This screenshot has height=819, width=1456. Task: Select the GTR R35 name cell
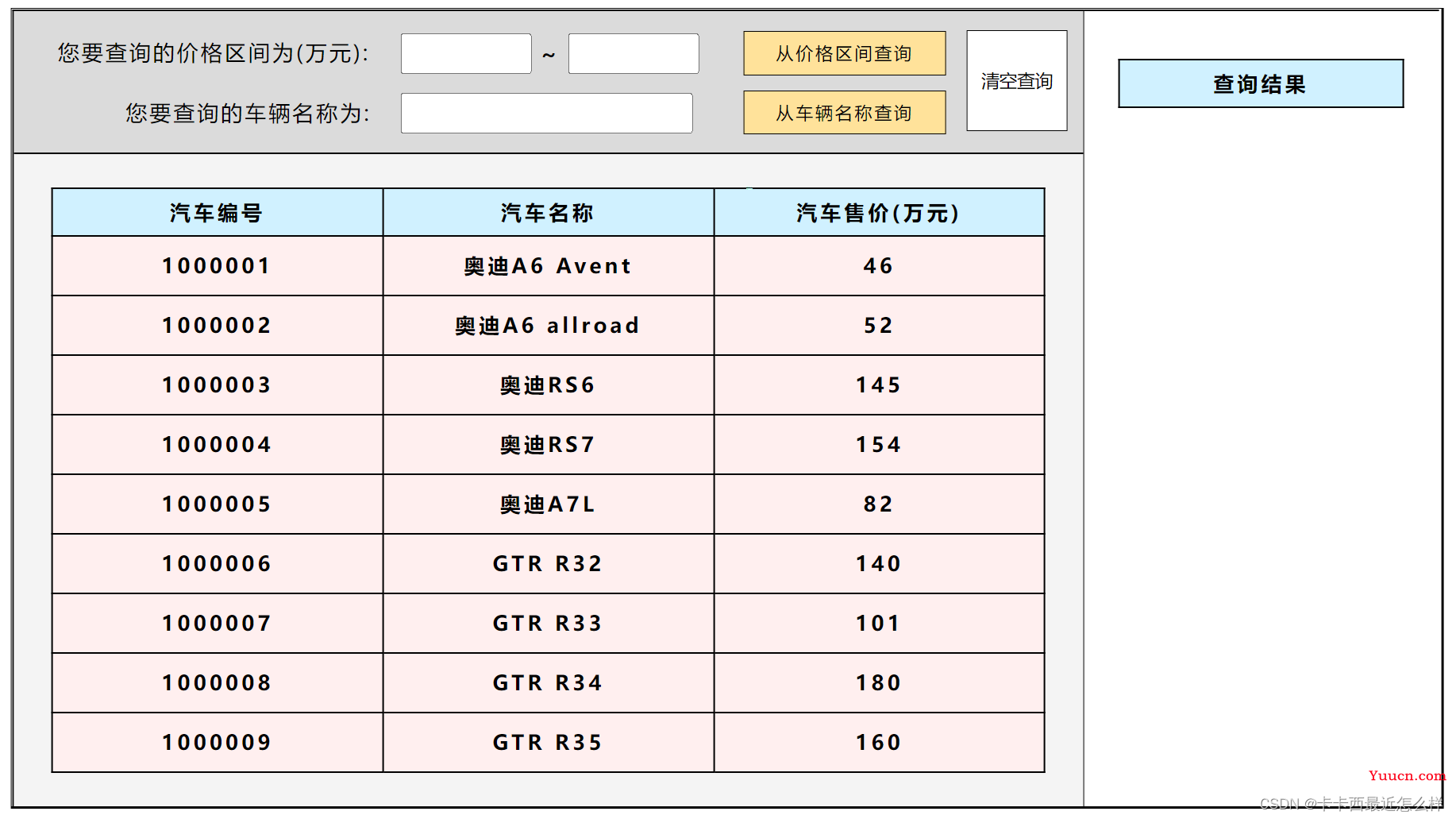click(549, 743)
